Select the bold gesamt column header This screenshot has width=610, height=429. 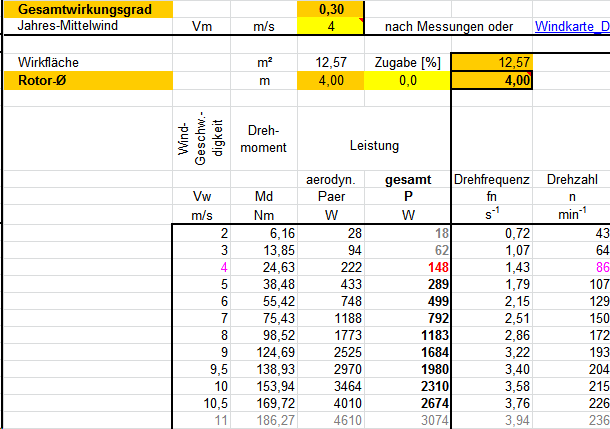click(x=408, y=180)
